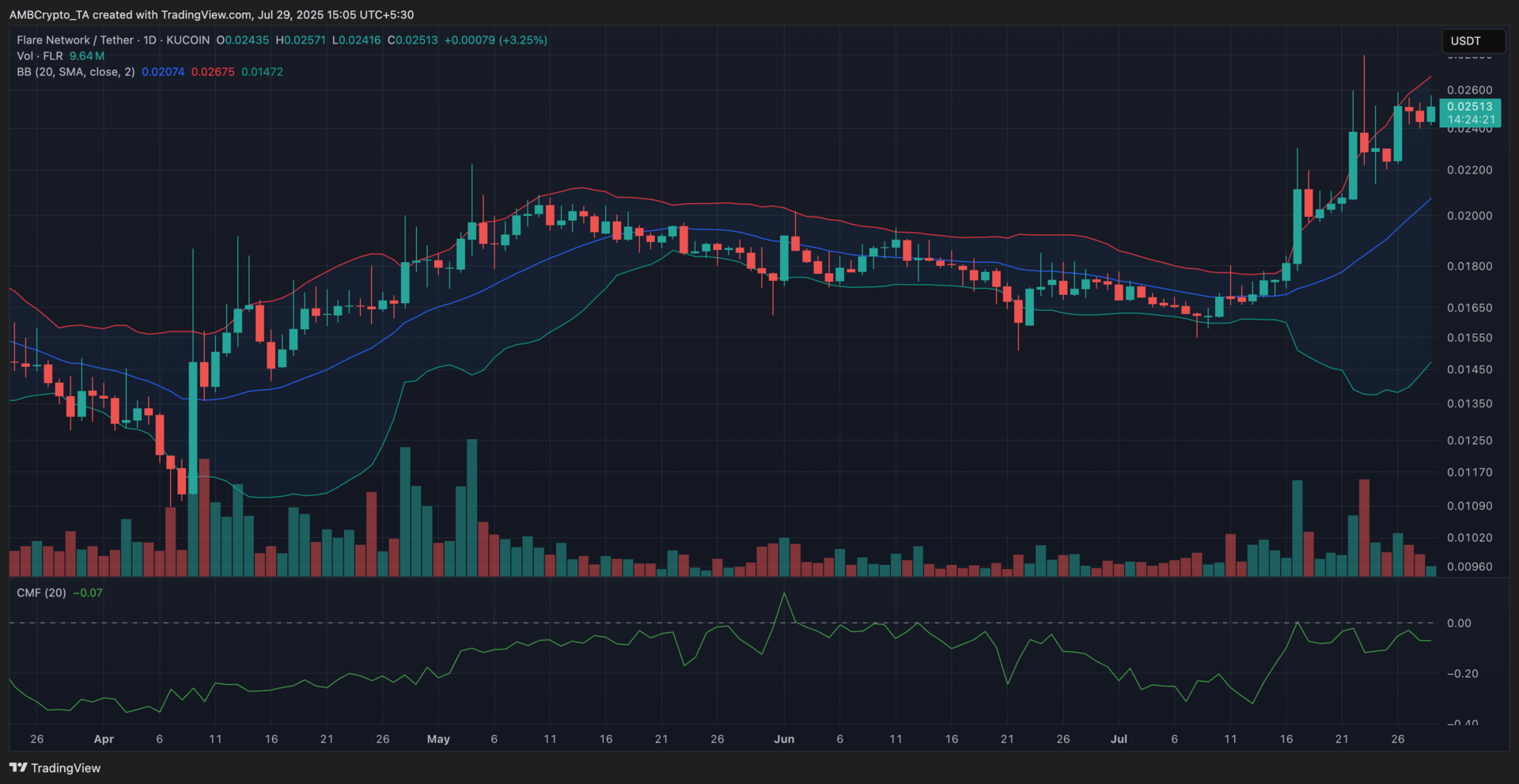Click the AMBCrypto_TA created with TradingView caption

coord(211,15)
